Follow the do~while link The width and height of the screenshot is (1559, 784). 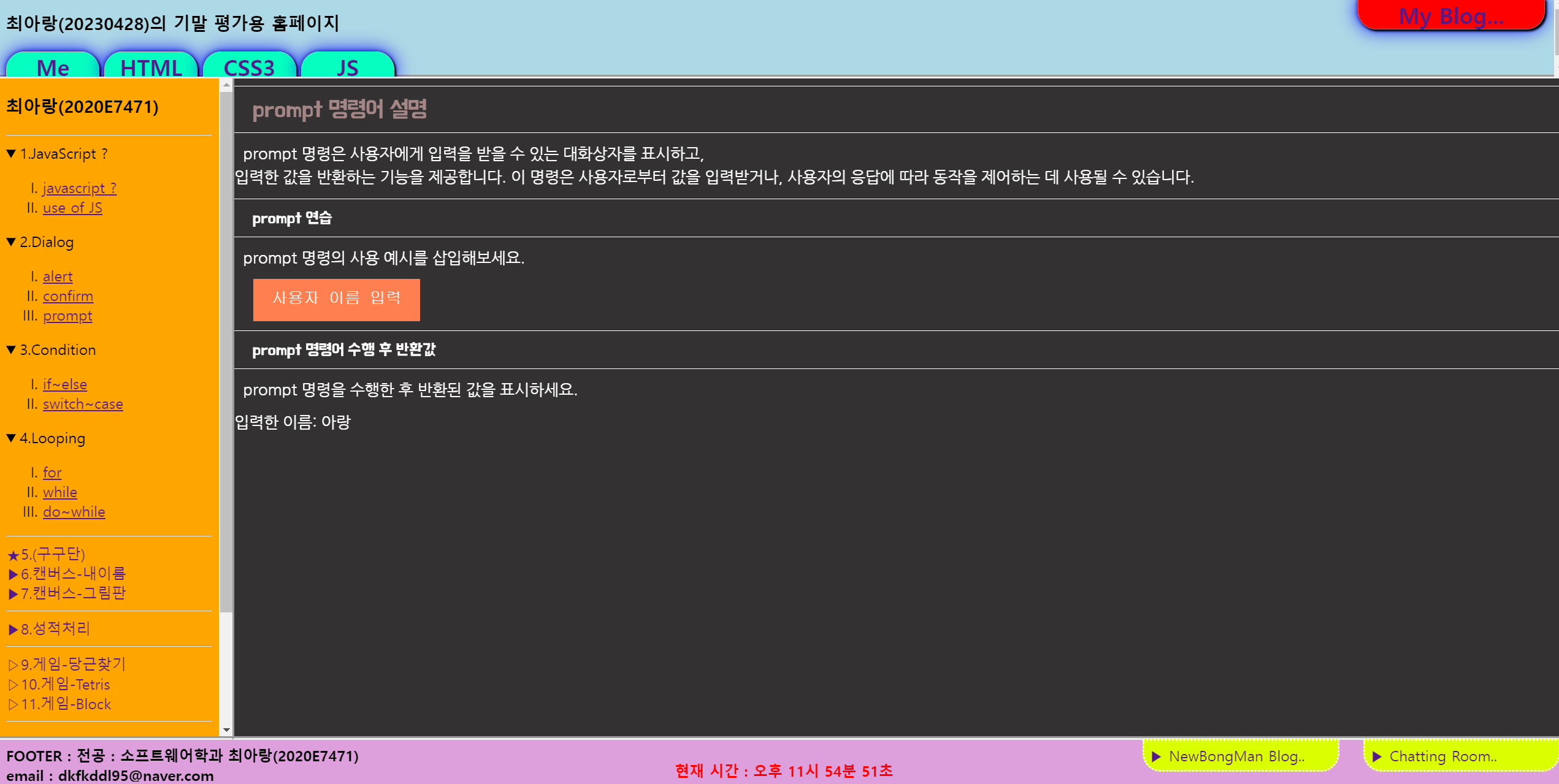74,512
